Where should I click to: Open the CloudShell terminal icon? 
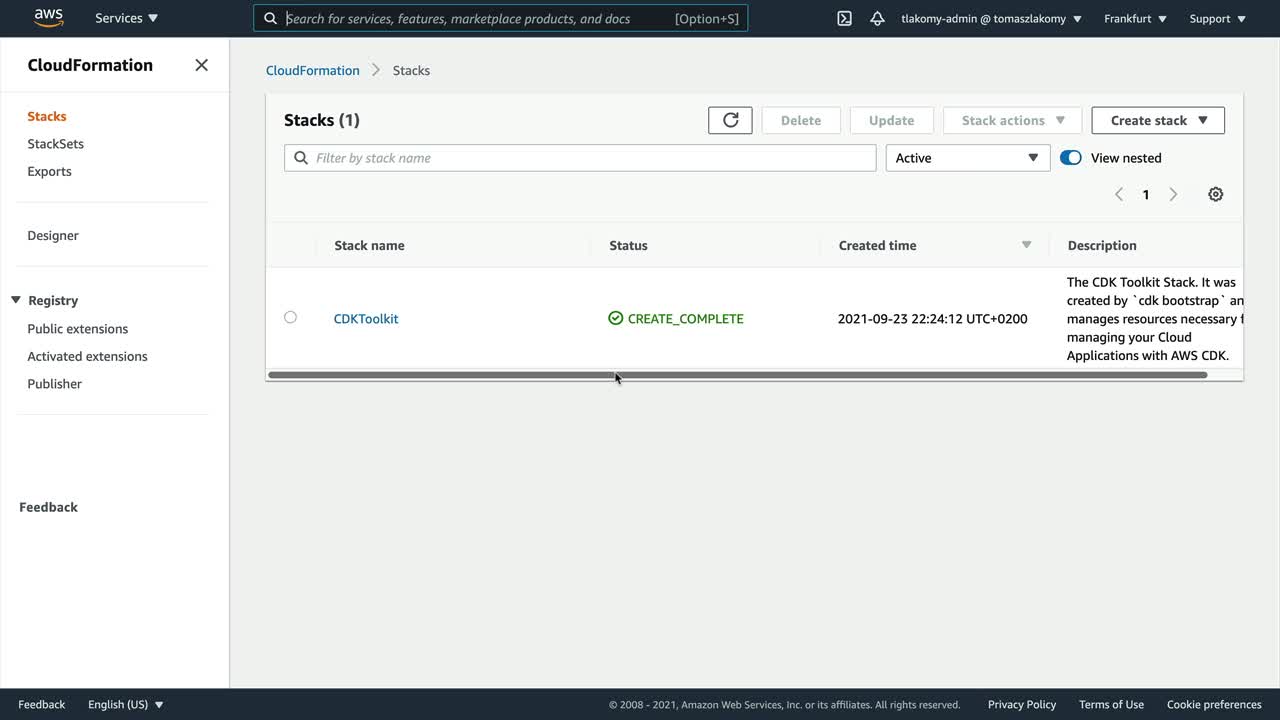tap(844, 18)
